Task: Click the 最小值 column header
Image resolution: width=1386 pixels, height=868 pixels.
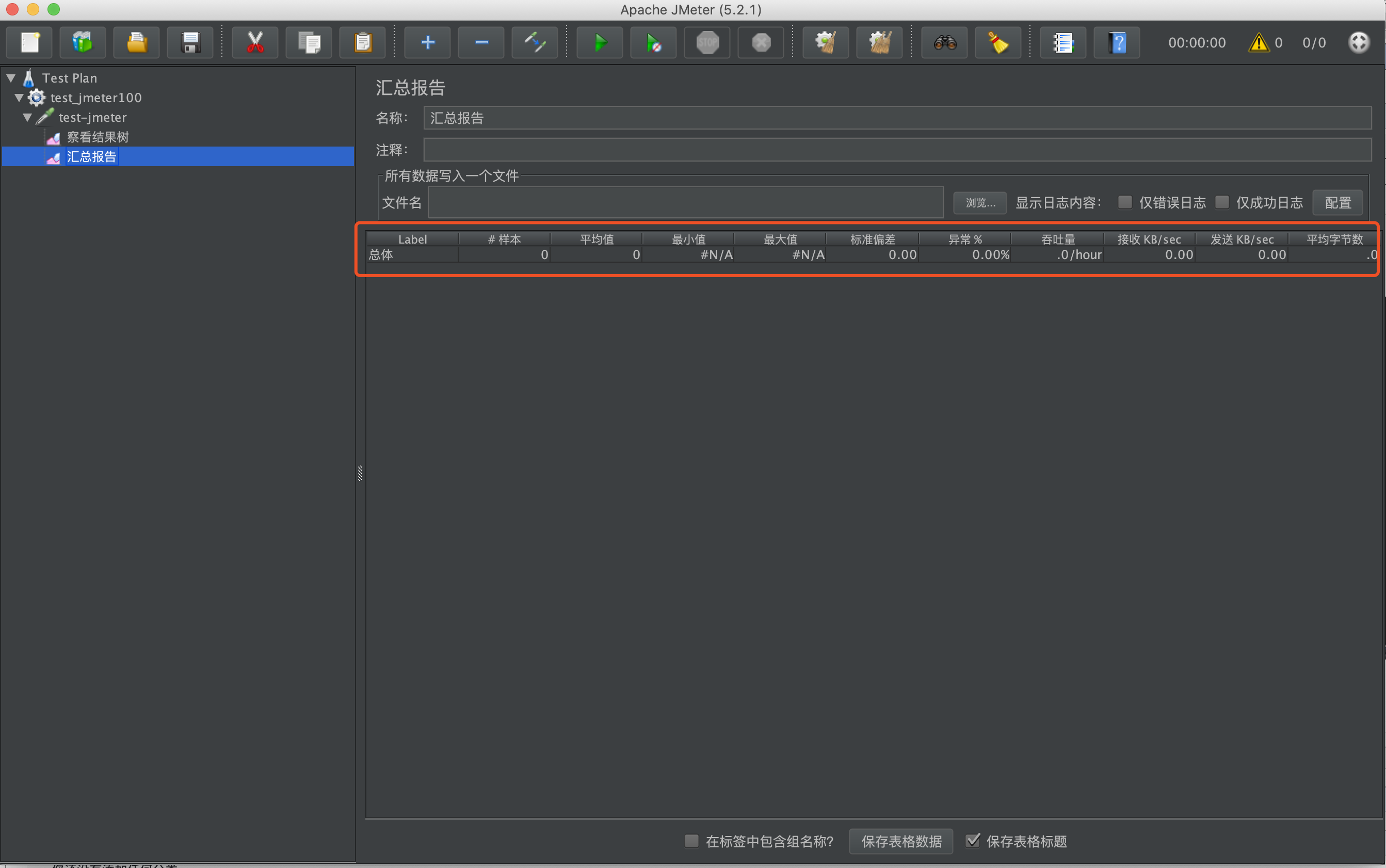Action: pos(688,239)
